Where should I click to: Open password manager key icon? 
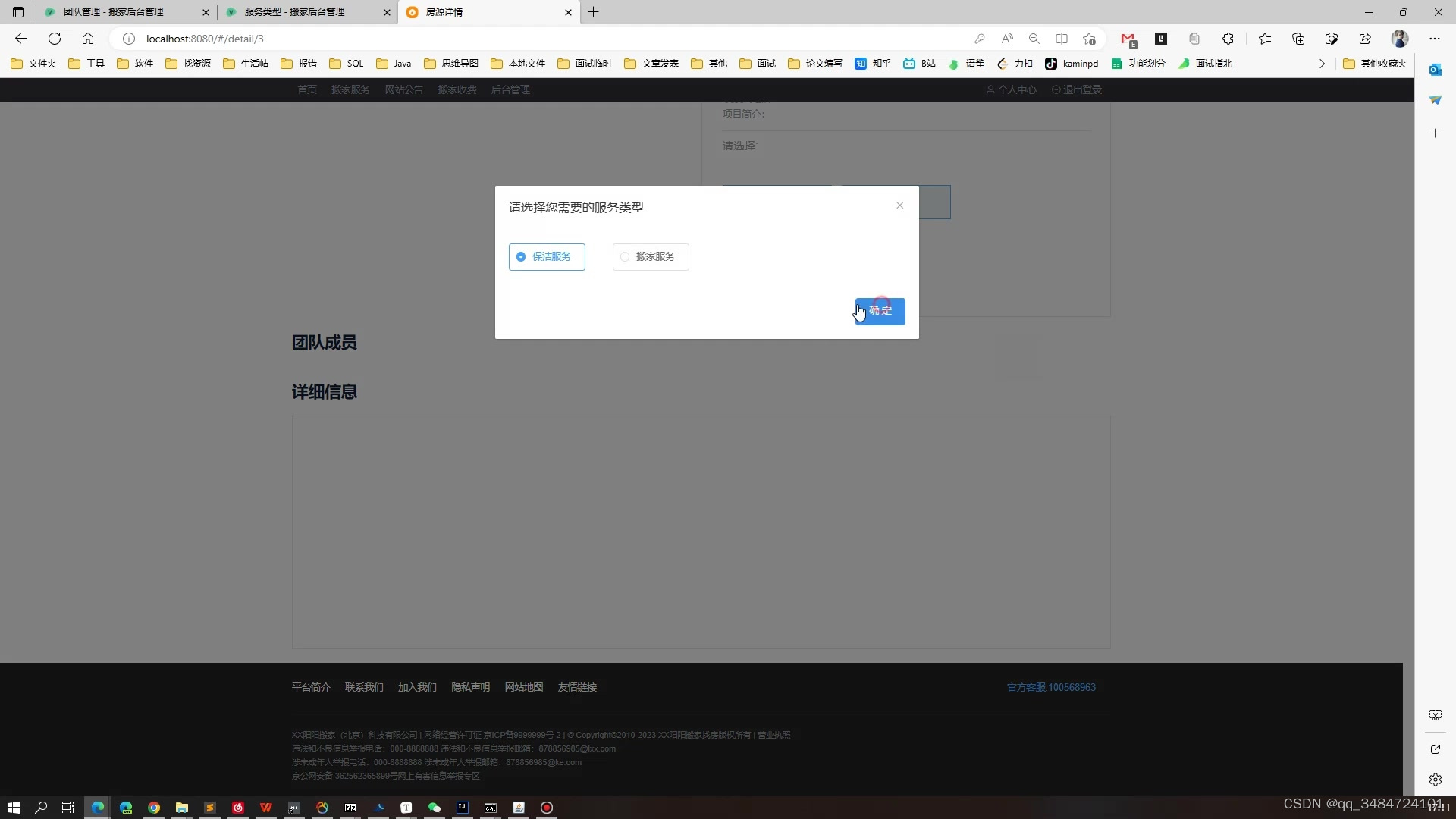point(979,39)
